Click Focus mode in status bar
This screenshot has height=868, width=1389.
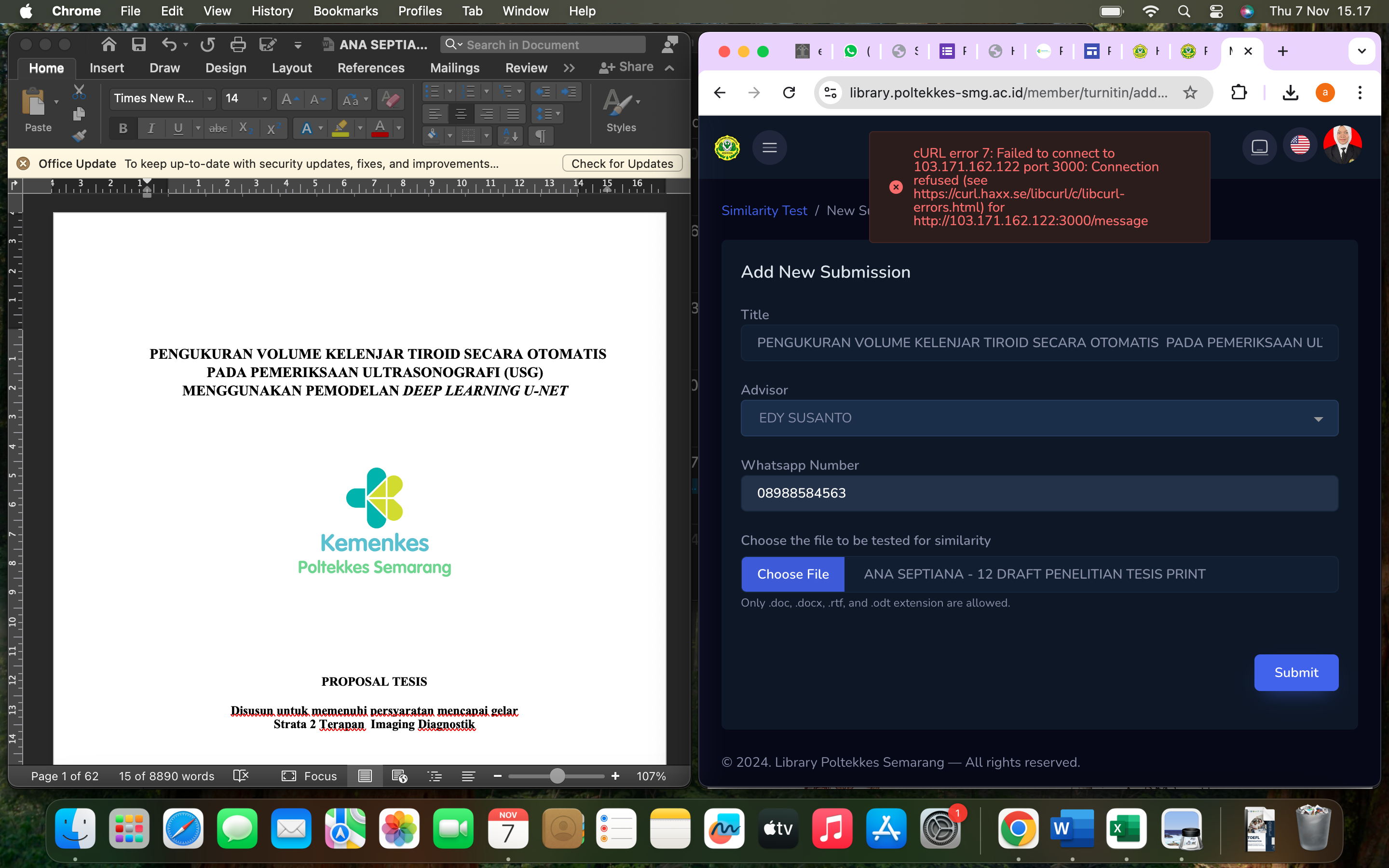[309, 776]
